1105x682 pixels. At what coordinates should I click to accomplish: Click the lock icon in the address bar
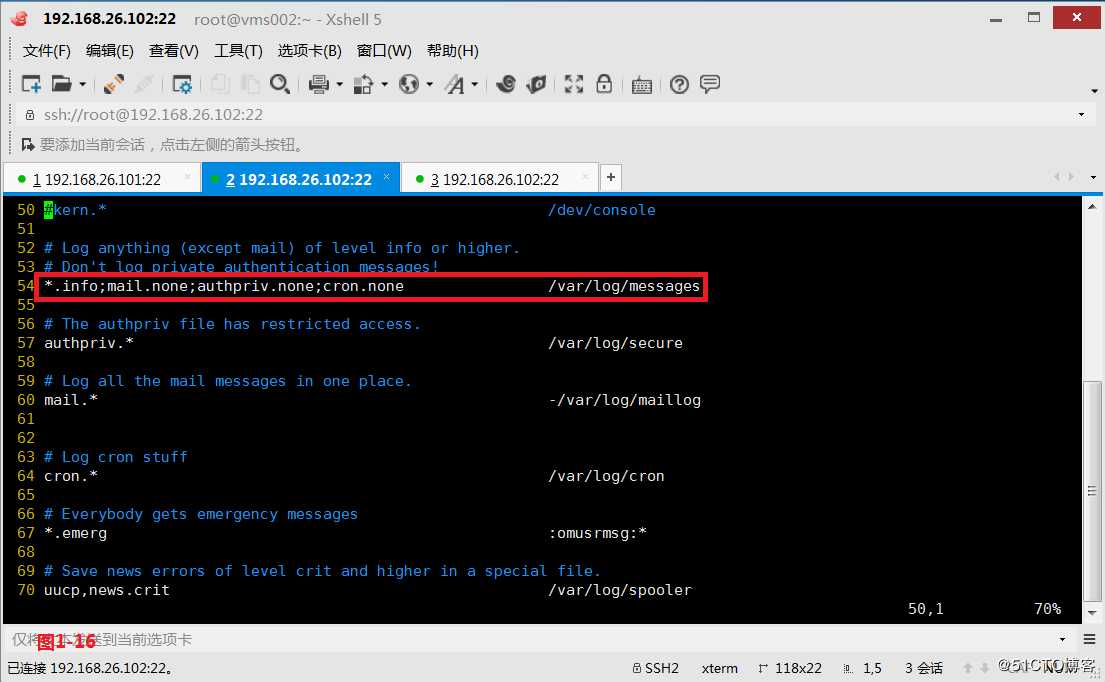point(30,114)
